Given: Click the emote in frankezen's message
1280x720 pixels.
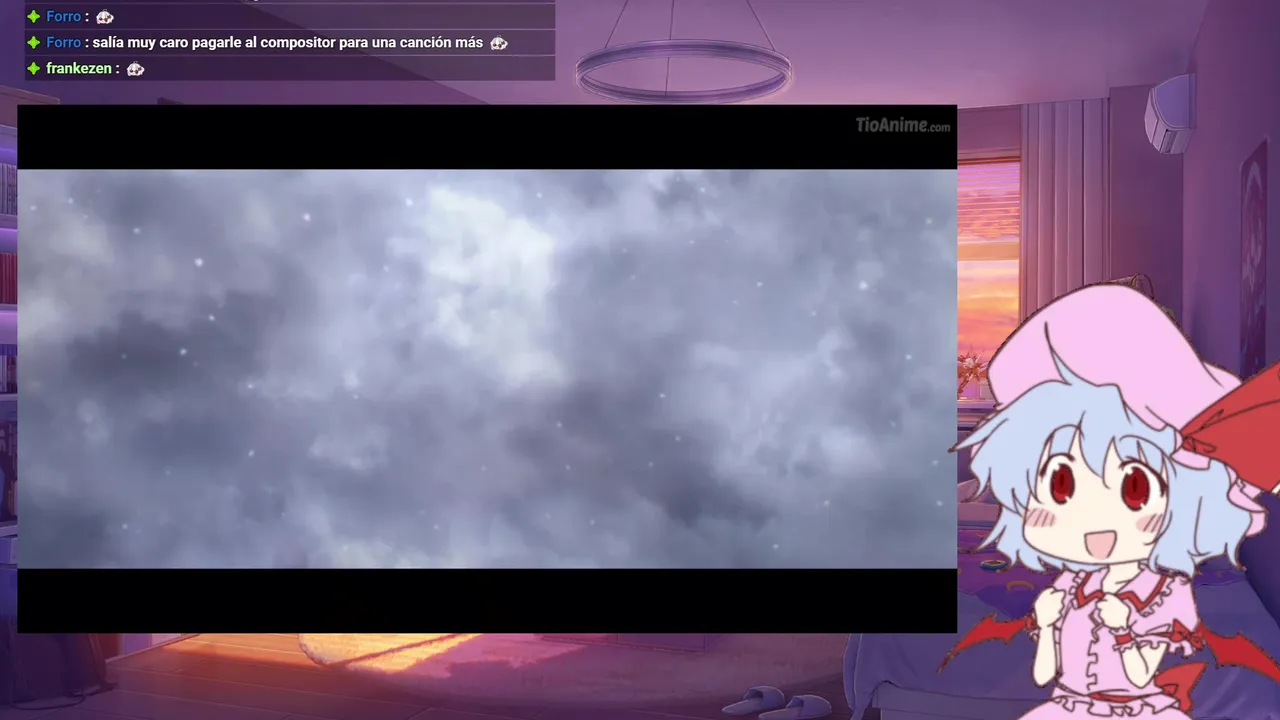Looking at the screenshot, I should [135, 69].
